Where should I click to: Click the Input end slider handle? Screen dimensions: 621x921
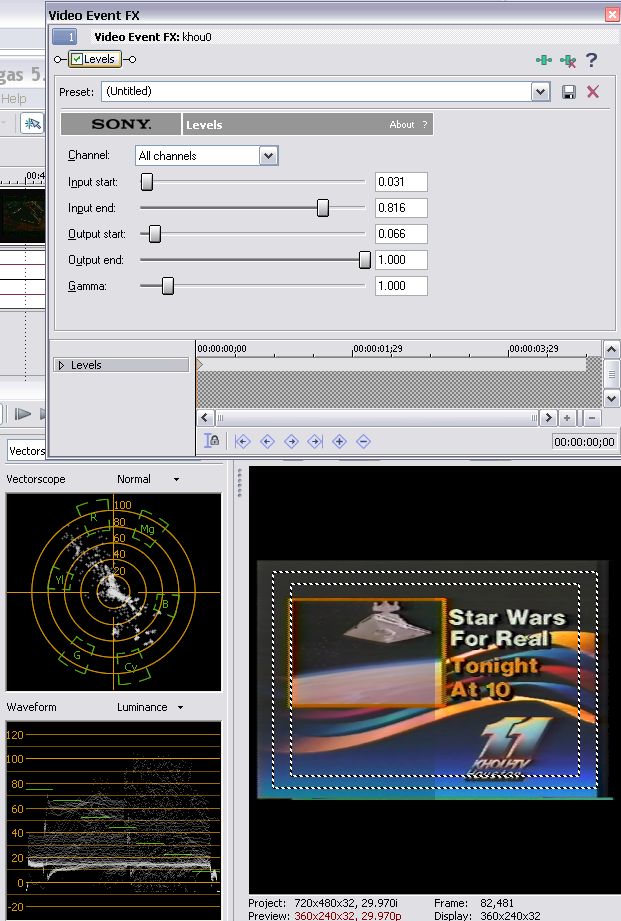click(x=323, y=207)
